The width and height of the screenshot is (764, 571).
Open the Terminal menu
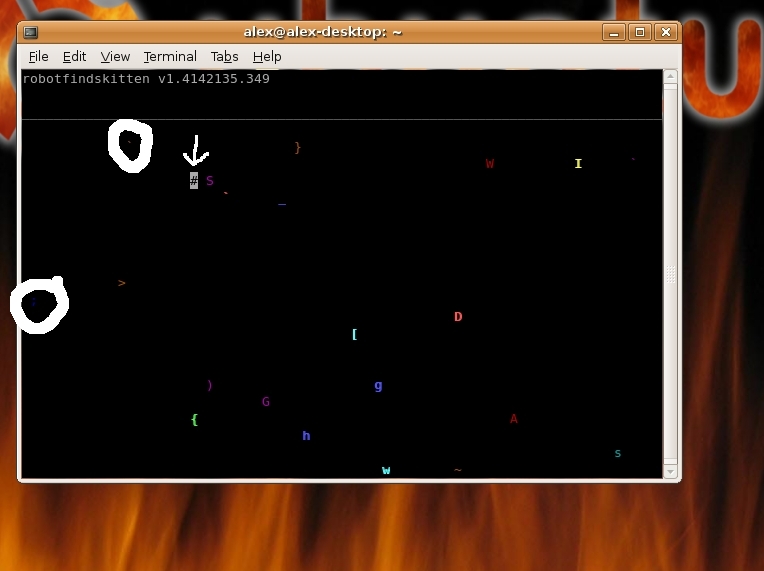(170, 57)
